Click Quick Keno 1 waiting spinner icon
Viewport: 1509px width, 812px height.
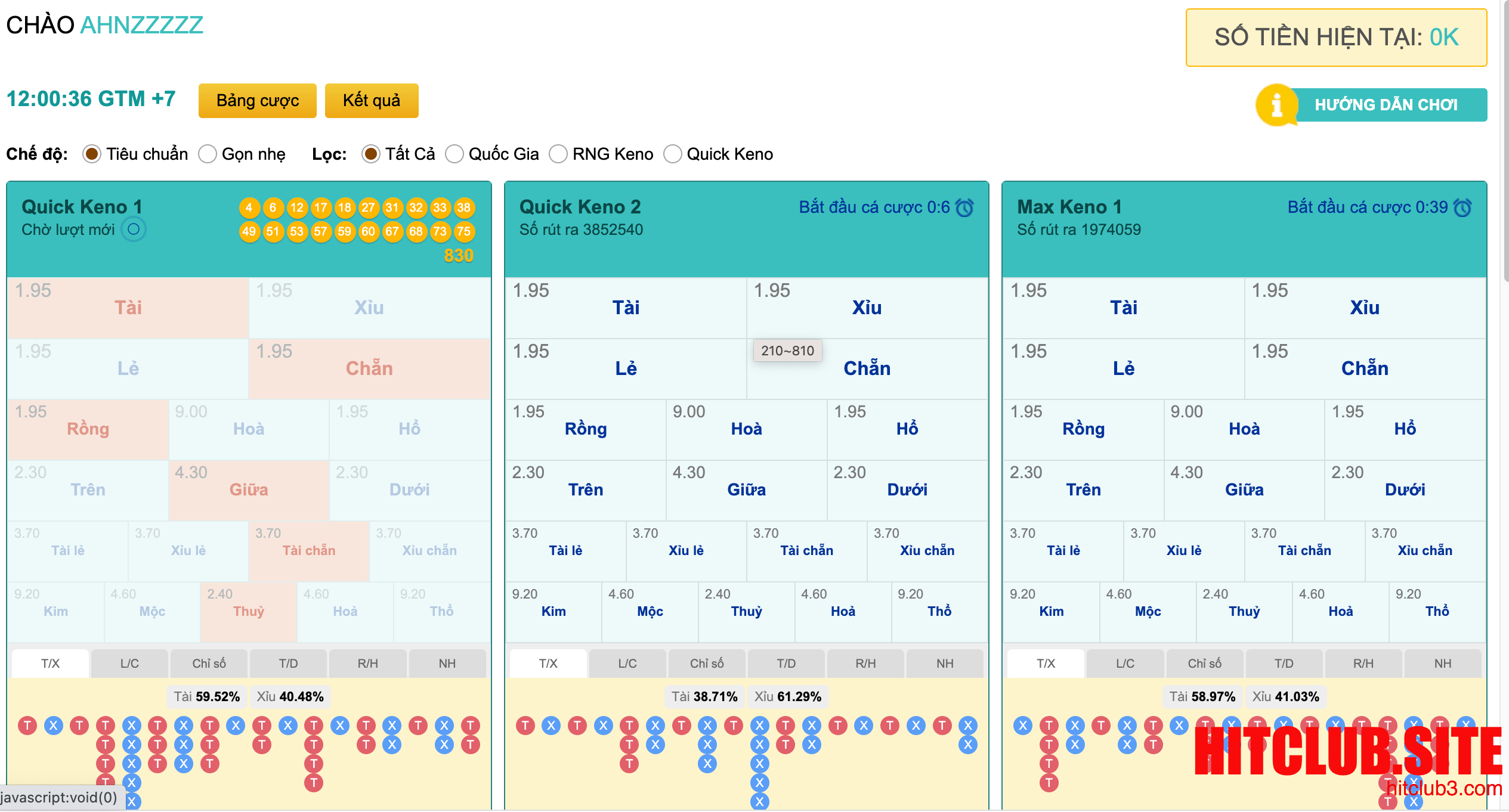click(x=134, y=230)
